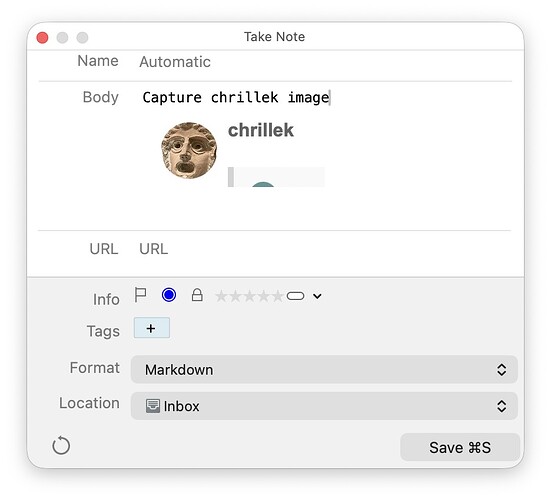Set rating to five stars

[x=277, y=296]
